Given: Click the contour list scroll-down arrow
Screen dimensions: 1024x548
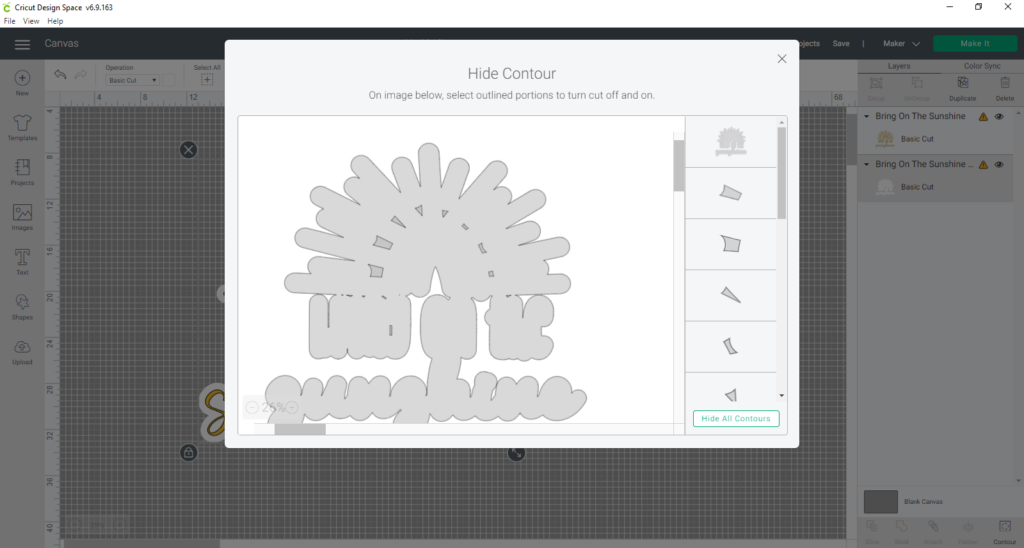Looking at the screenshot, I should 782,395.
